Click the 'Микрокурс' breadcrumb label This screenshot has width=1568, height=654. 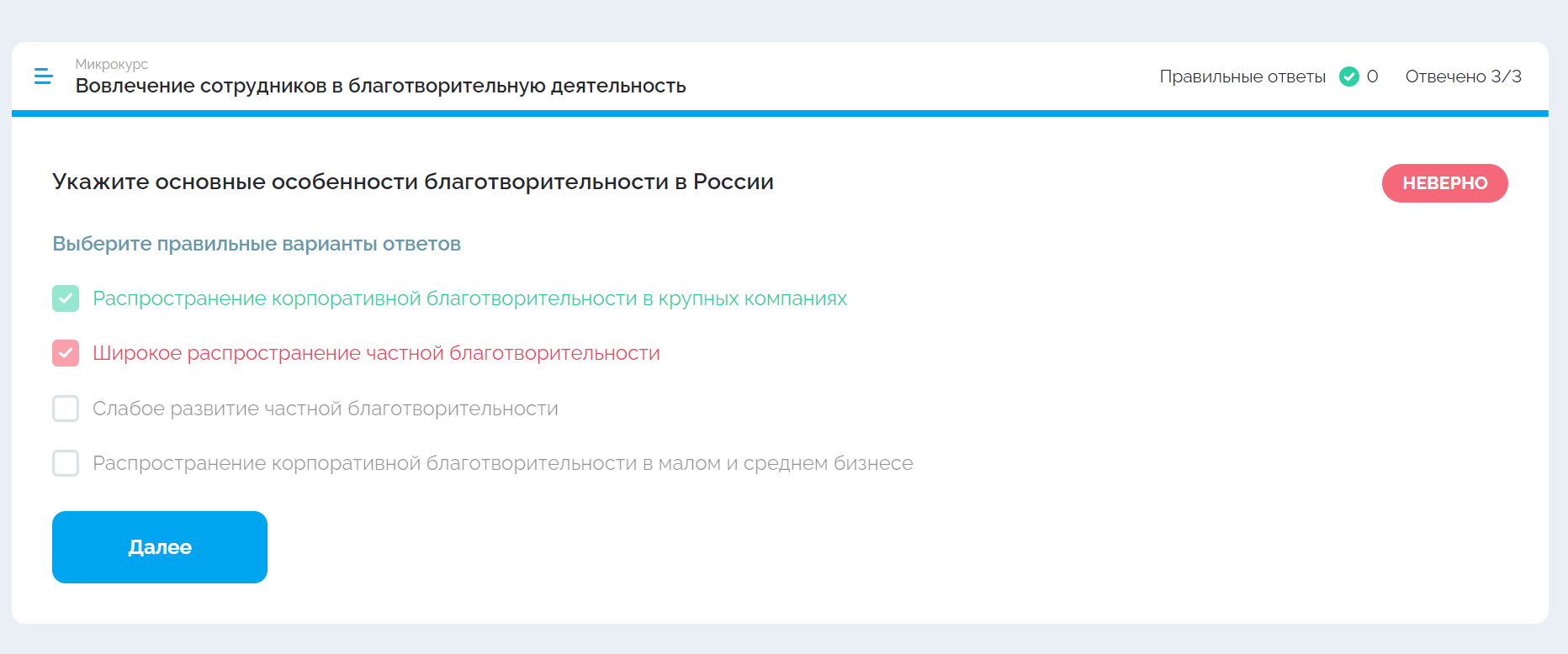coord(112,64)
